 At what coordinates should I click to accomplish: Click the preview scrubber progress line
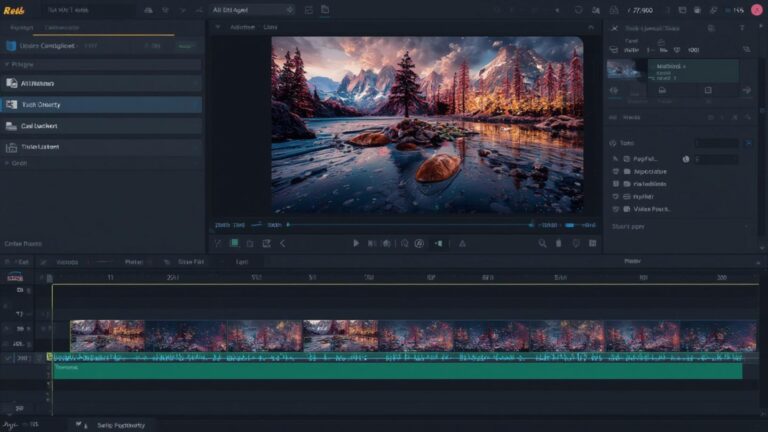click(409, 225)
